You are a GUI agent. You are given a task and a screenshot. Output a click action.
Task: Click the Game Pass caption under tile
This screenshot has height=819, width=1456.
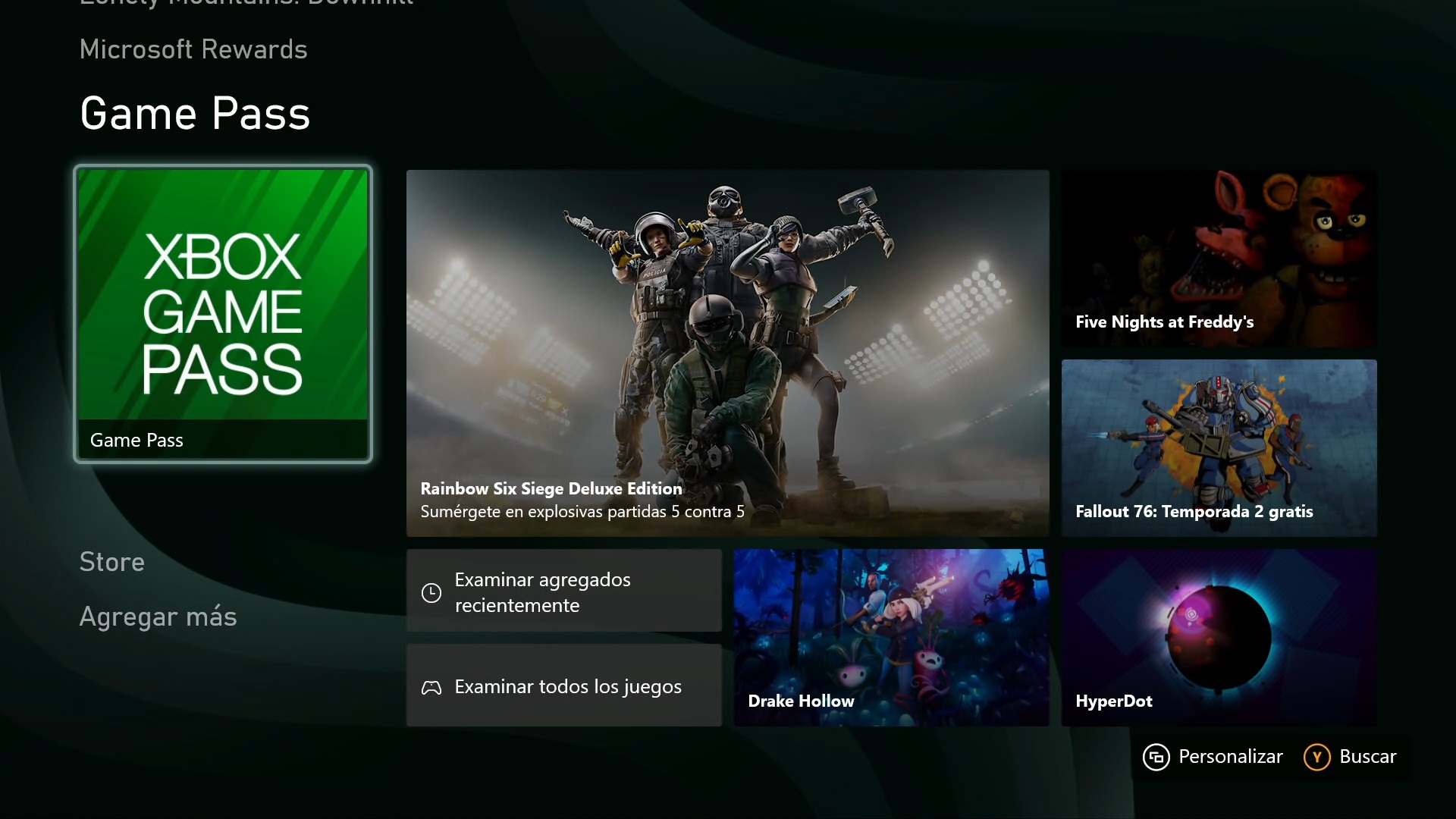coord(136,441)
